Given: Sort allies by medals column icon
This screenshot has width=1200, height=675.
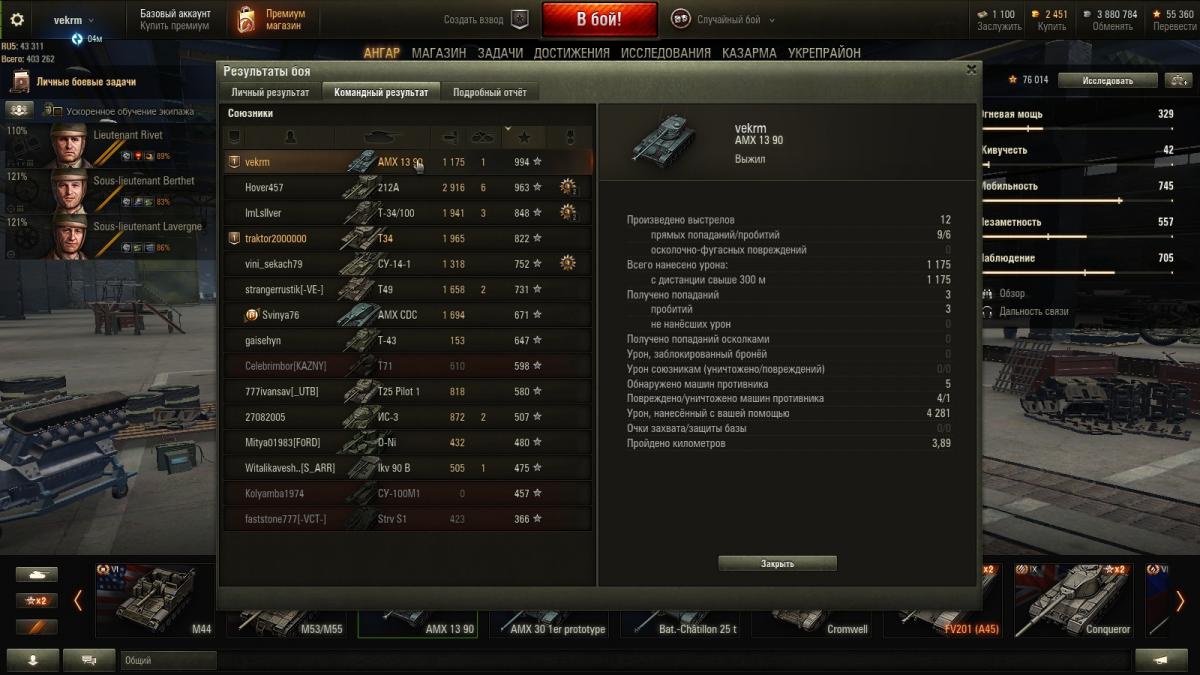Looking at the screenshot, I should pos(569,136).
